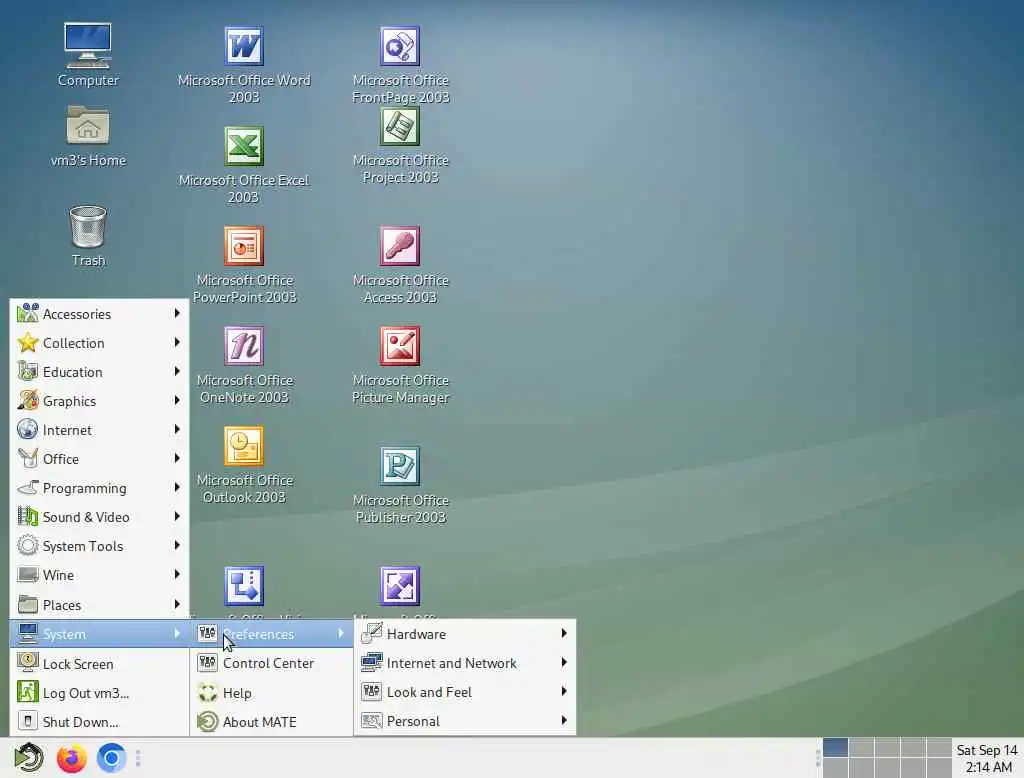Click the arrow beside Graphics
This screenshot has height=778, width=1024.
point(176,400)
